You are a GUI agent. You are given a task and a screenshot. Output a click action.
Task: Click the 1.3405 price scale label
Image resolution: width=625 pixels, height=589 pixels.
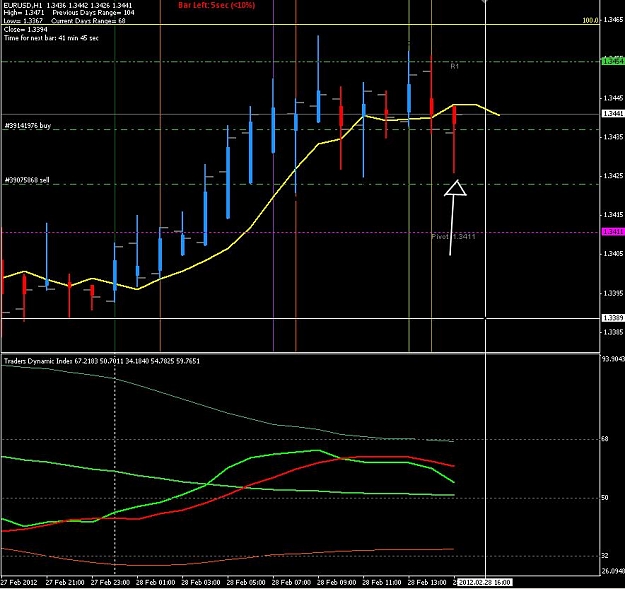613,253
